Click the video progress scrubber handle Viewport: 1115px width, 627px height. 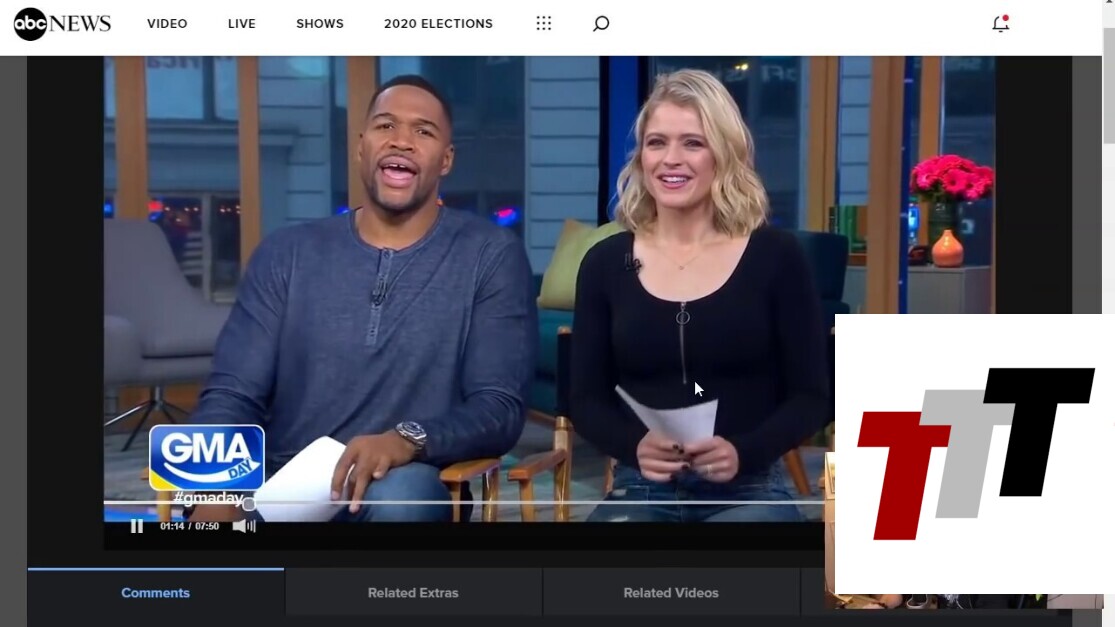click(249, 503)
